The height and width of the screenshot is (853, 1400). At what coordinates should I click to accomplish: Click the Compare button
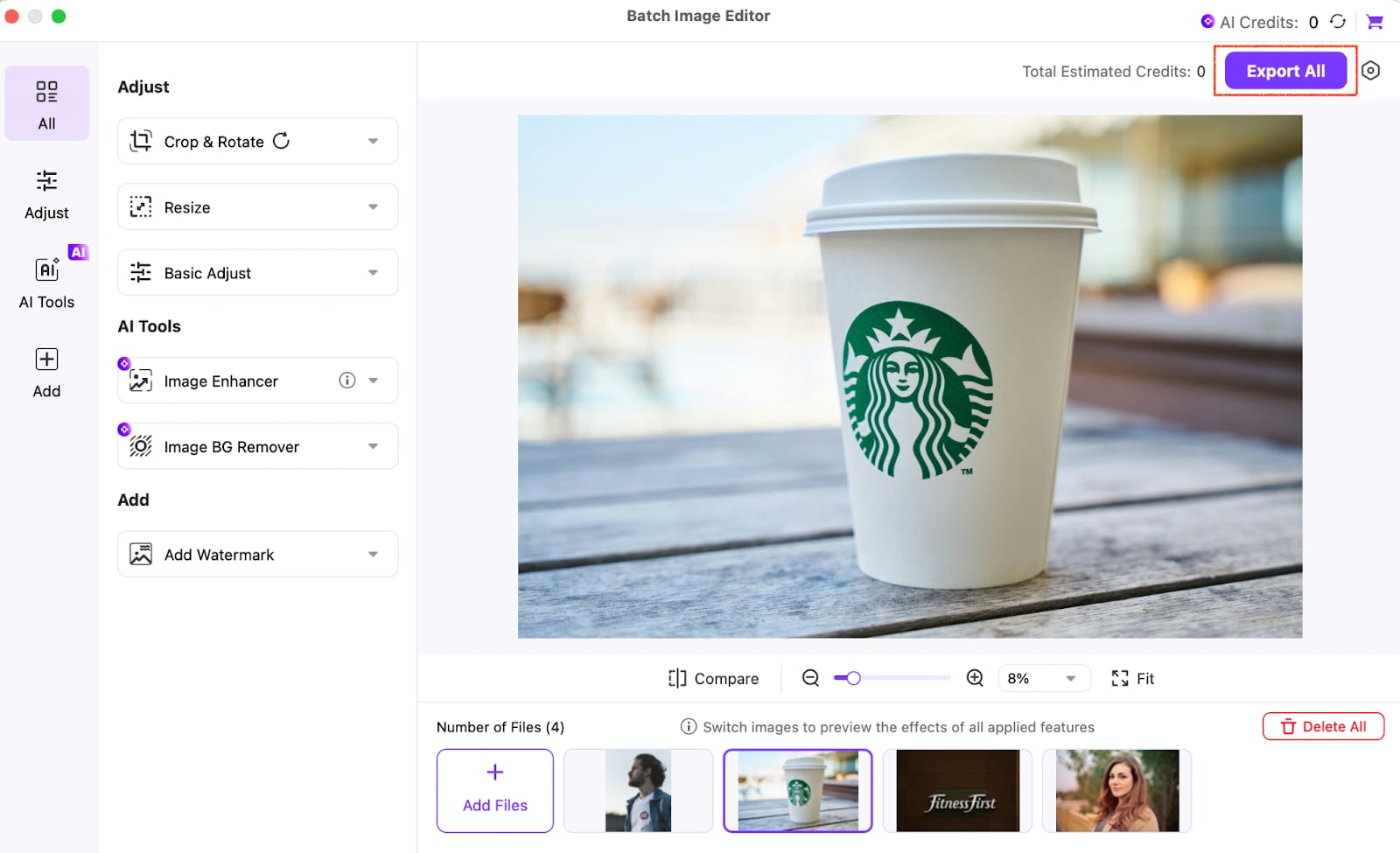pyautogui.click(x=713, y=678)
